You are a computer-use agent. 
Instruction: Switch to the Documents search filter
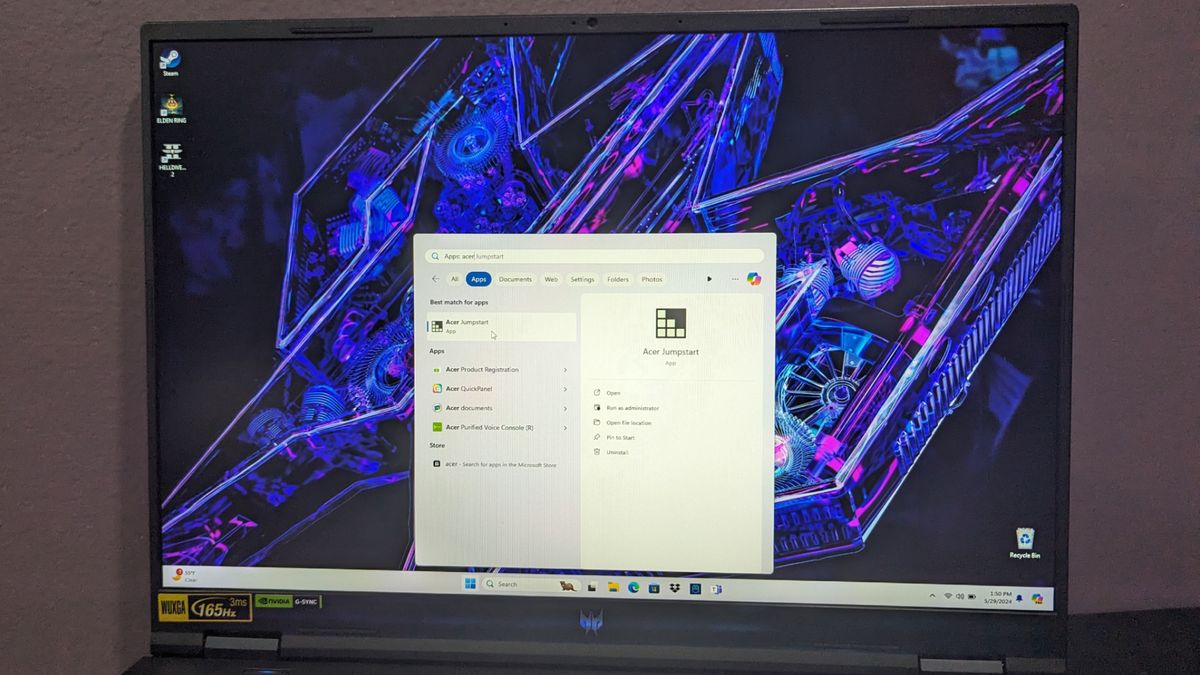515,279
